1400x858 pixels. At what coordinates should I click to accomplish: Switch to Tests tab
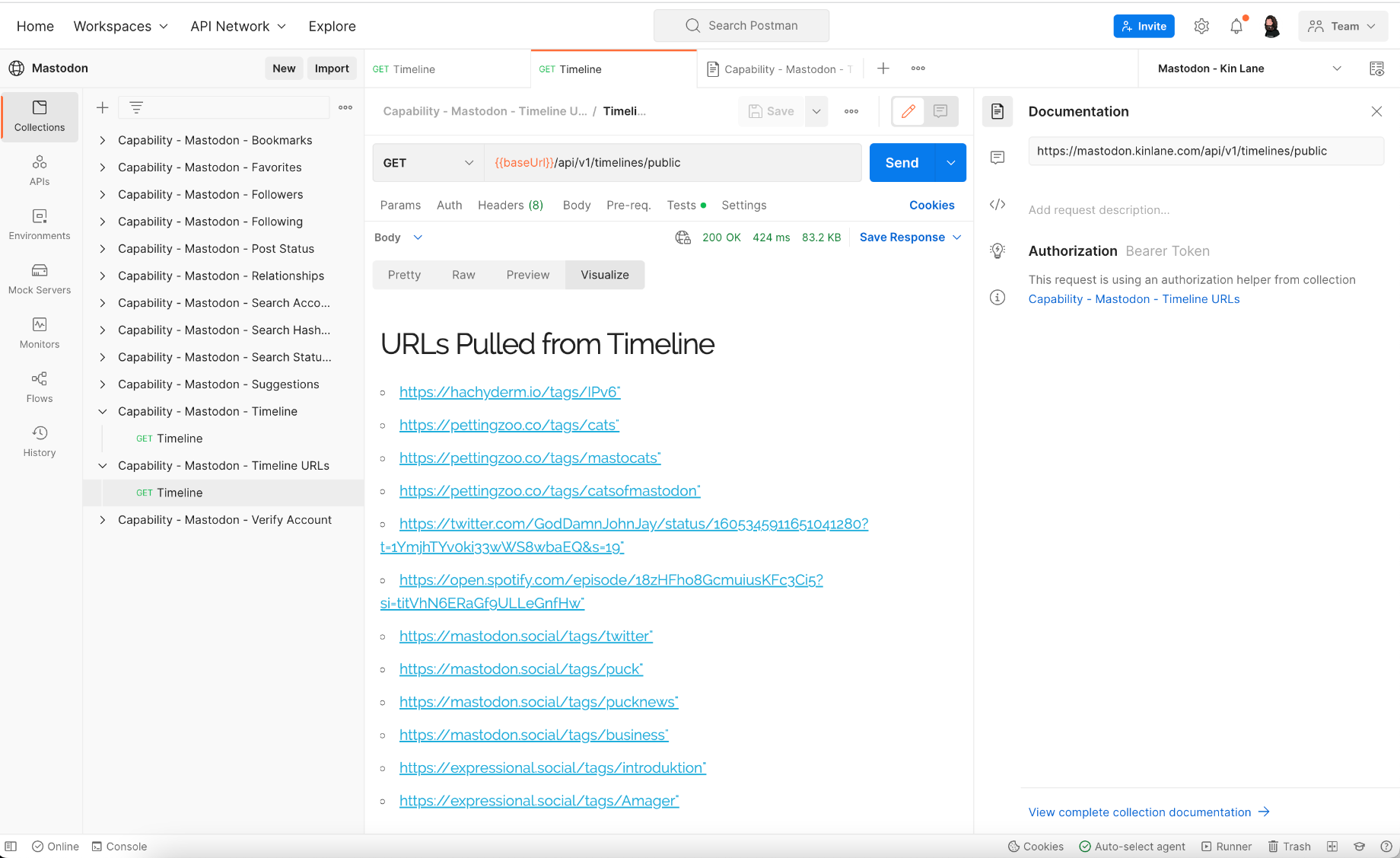(686, 206)
